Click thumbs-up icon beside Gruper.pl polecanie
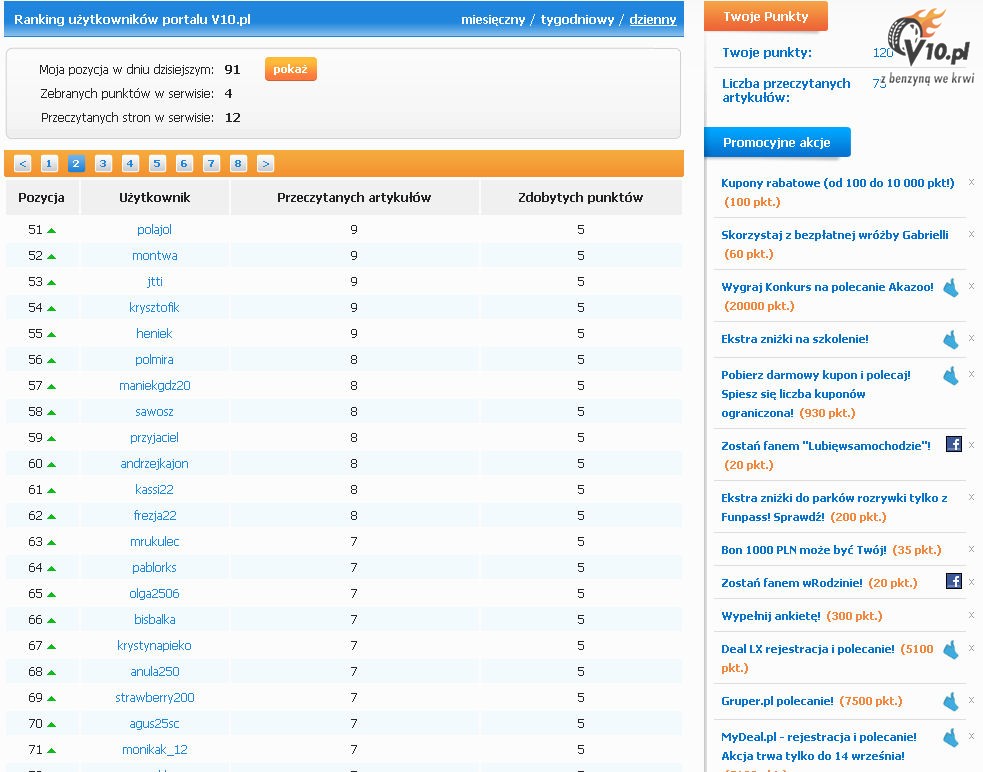Viewport: 983px width, 772px height. tap(950, 701)
